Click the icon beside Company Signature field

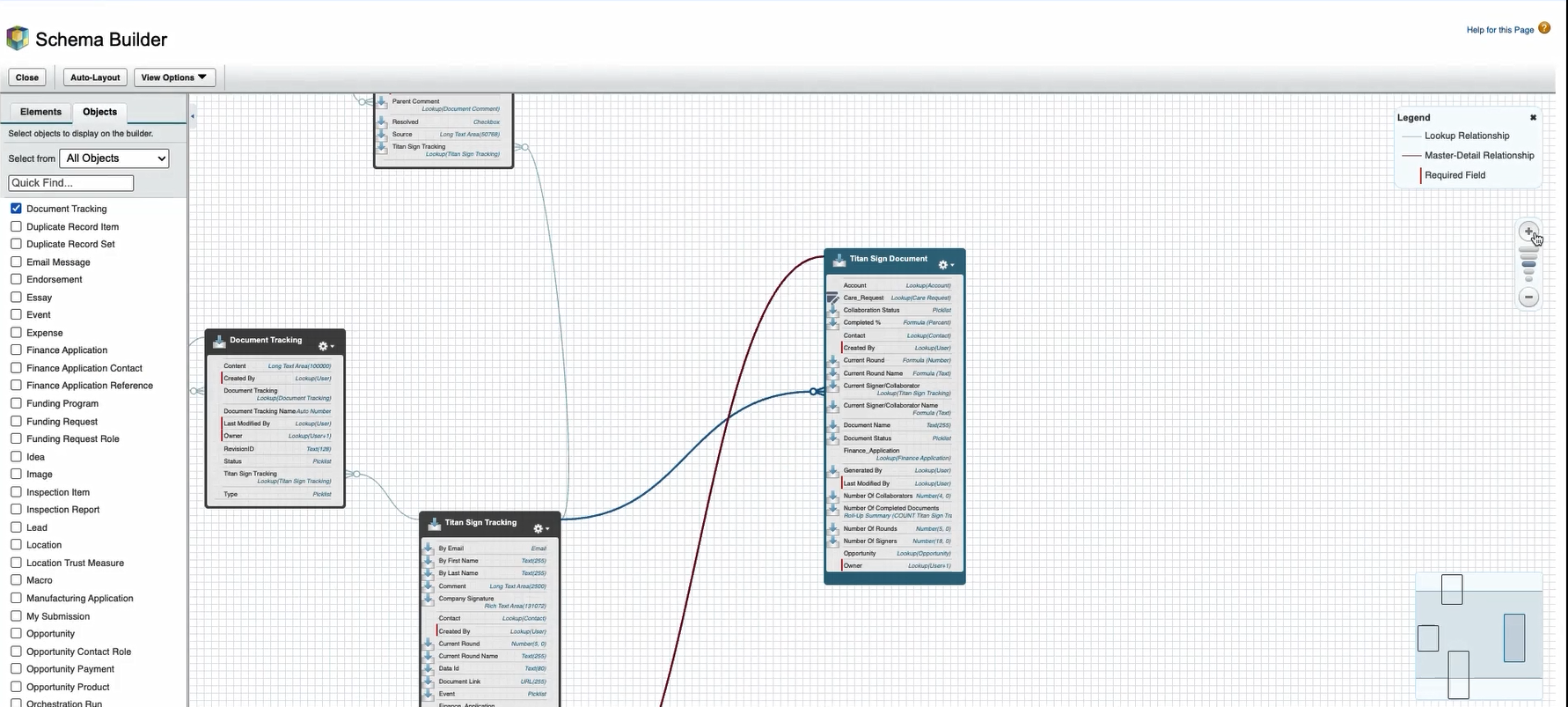[x=429, y=600]
